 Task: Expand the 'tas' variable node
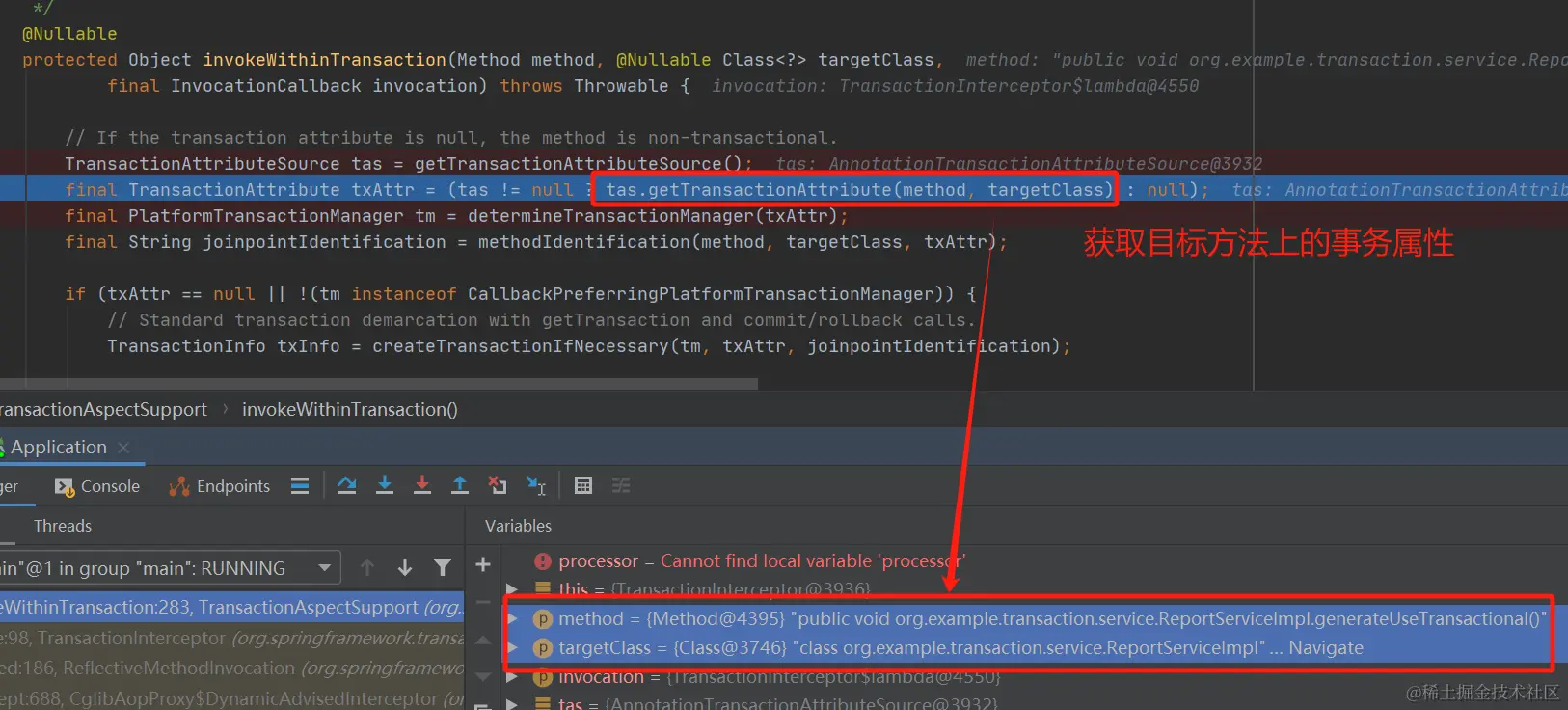click(x=512, y=703)
